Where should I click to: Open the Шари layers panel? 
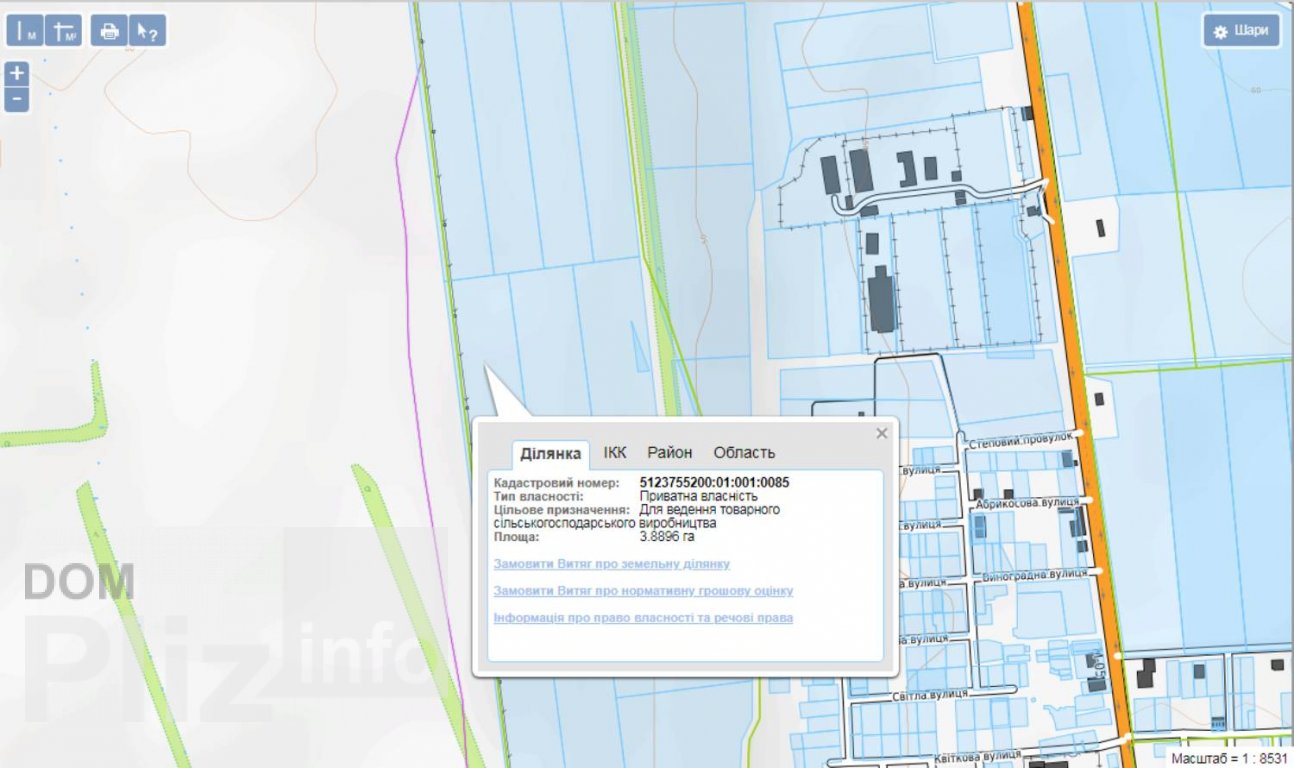[x=1241, y=31]
